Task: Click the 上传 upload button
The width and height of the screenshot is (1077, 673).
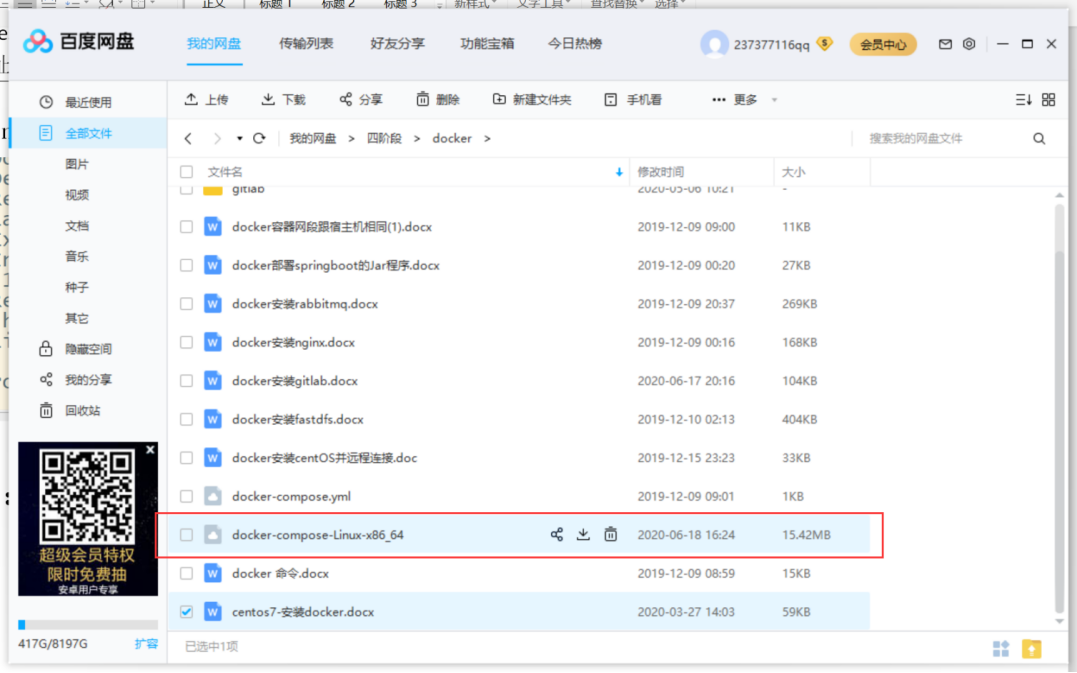Action: pyautogui.click(x=206, y=100)
